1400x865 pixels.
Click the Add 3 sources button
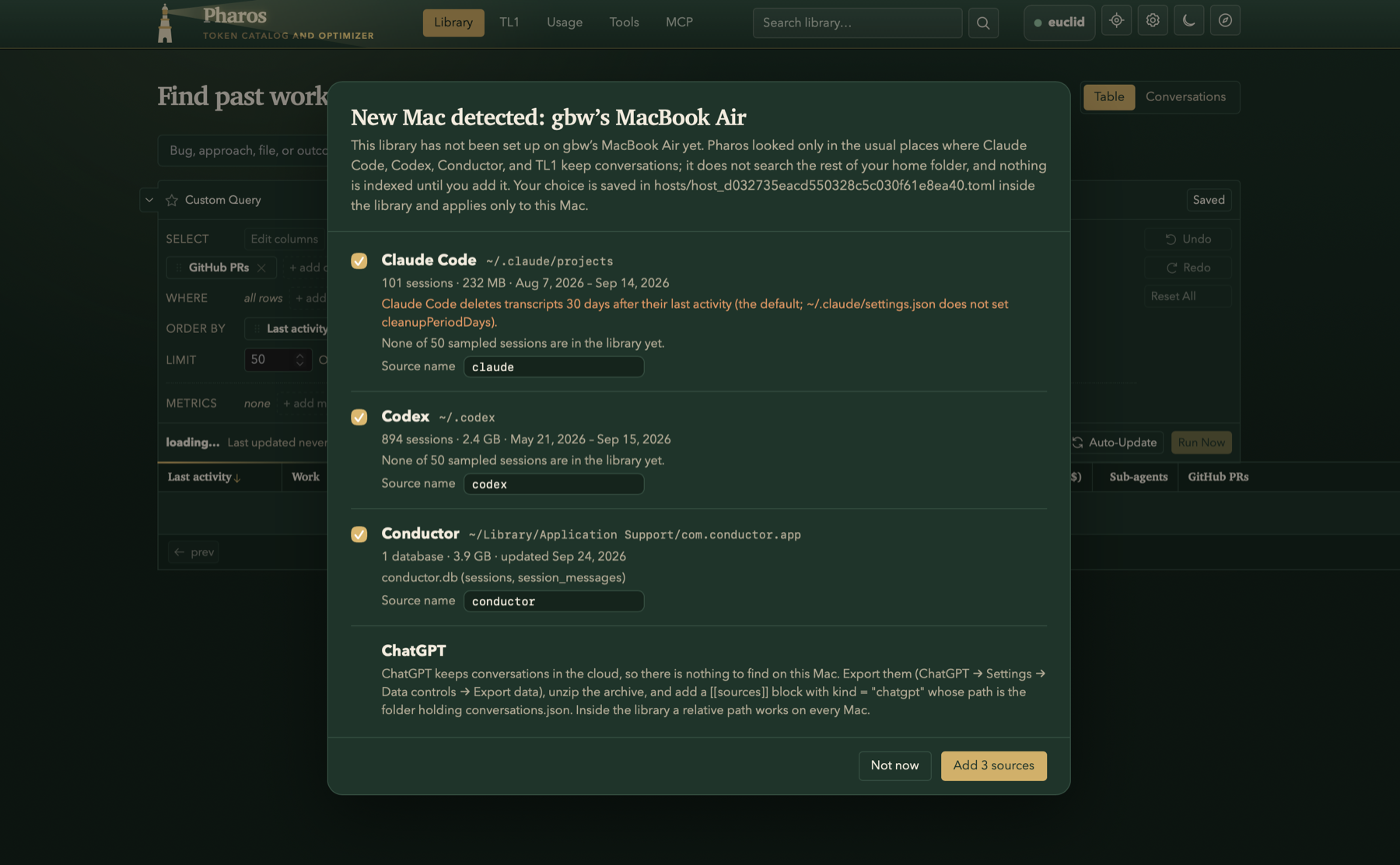994,766
